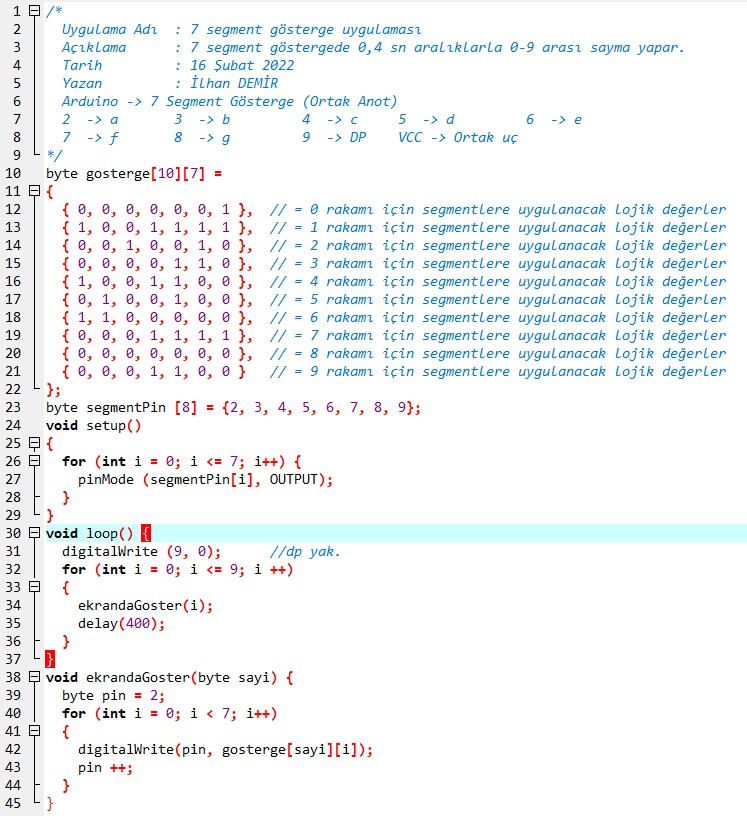
Task: Collapse the setup function fold at line 25
Action: (34, 443)
